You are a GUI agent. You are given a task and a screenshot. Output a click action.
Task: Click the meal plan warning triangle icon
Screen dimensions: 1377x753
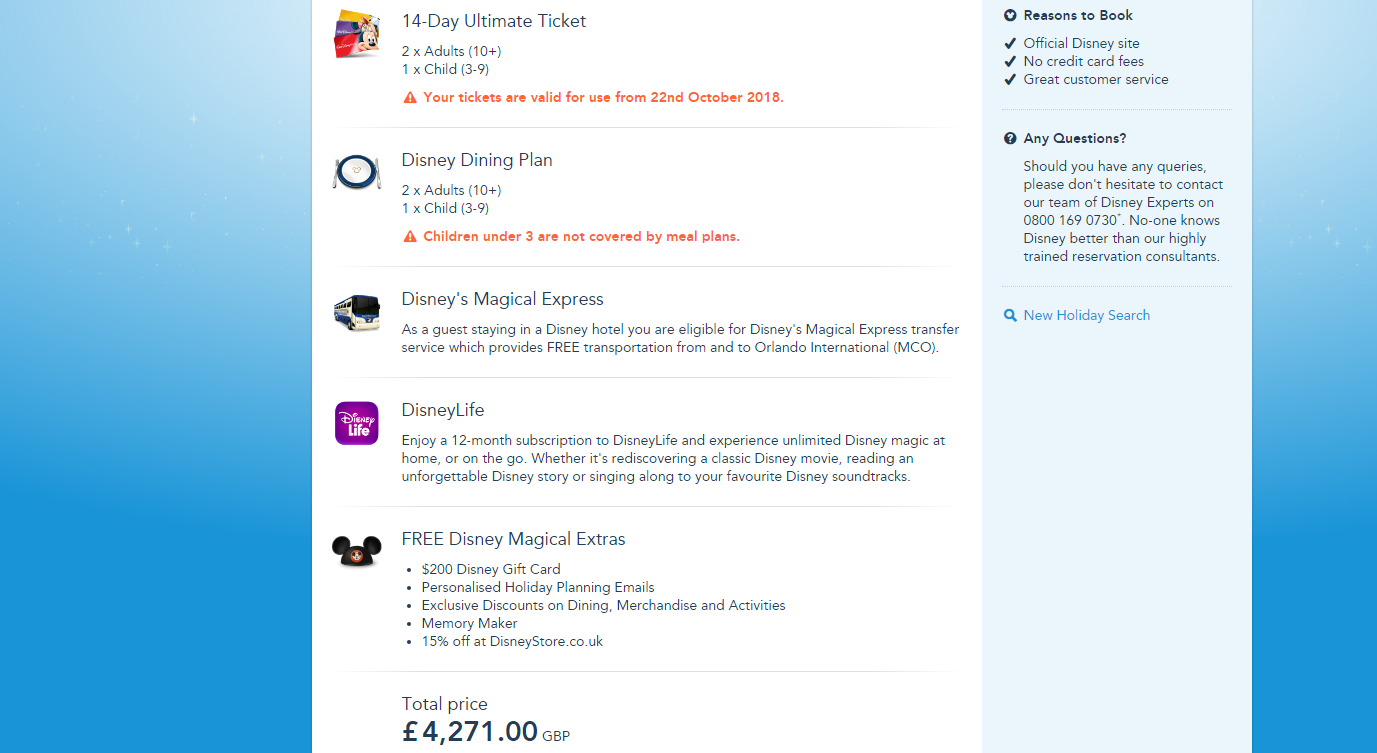pyautogui.click(x=410, y=237)
